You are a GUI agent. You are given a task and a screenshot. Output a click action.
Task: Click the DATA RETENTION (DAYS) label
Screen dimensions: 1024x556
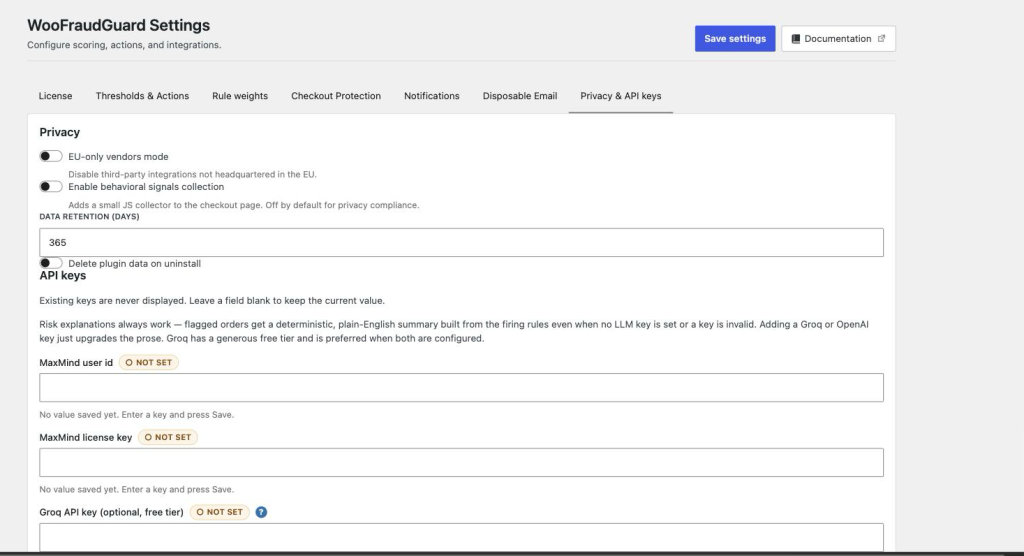pos(89,217)
